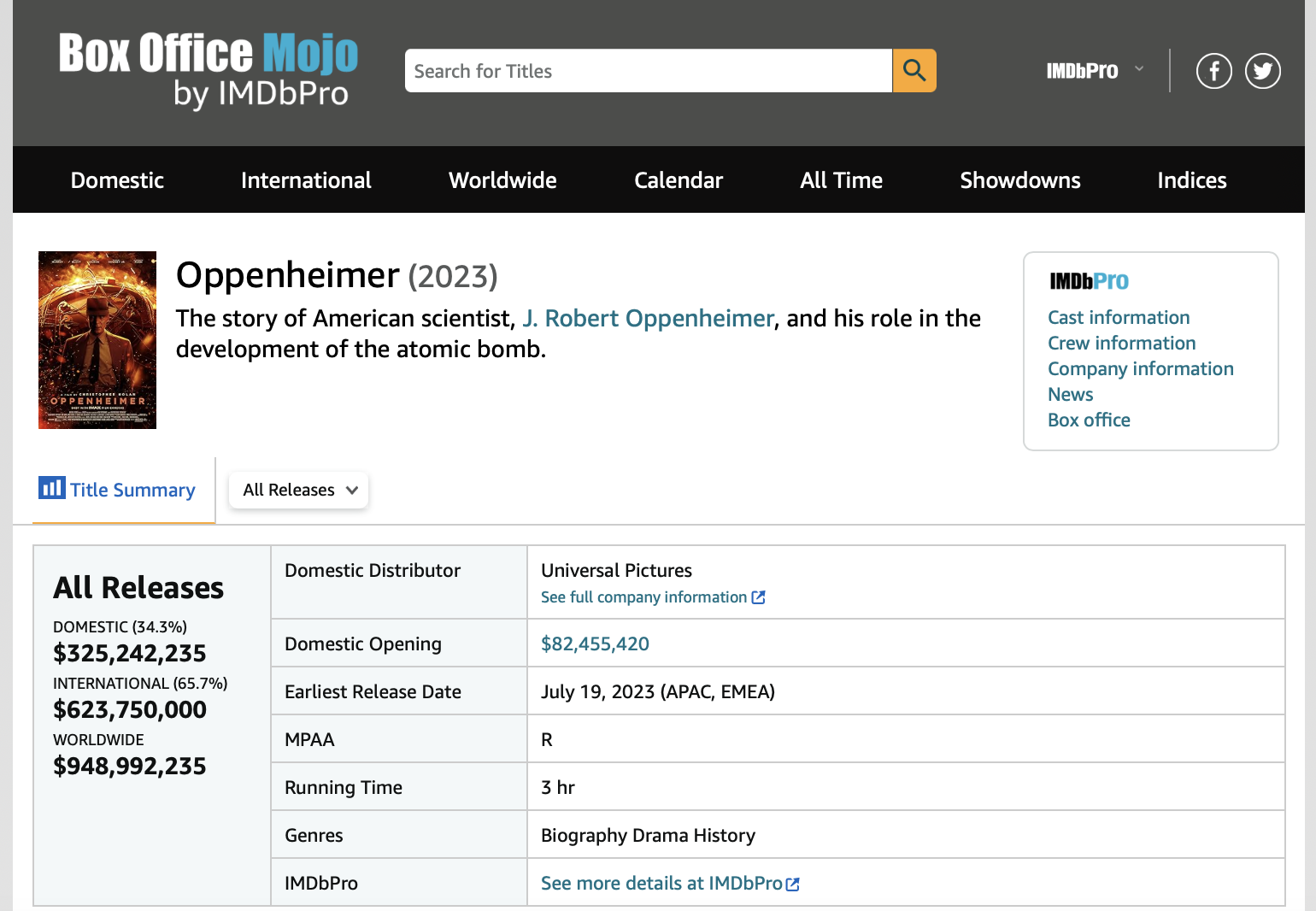Click the Oppenheimer poster thumbnail
Image resolution: width=1316 pixels, height=911 pixels.
pos(97,340)
